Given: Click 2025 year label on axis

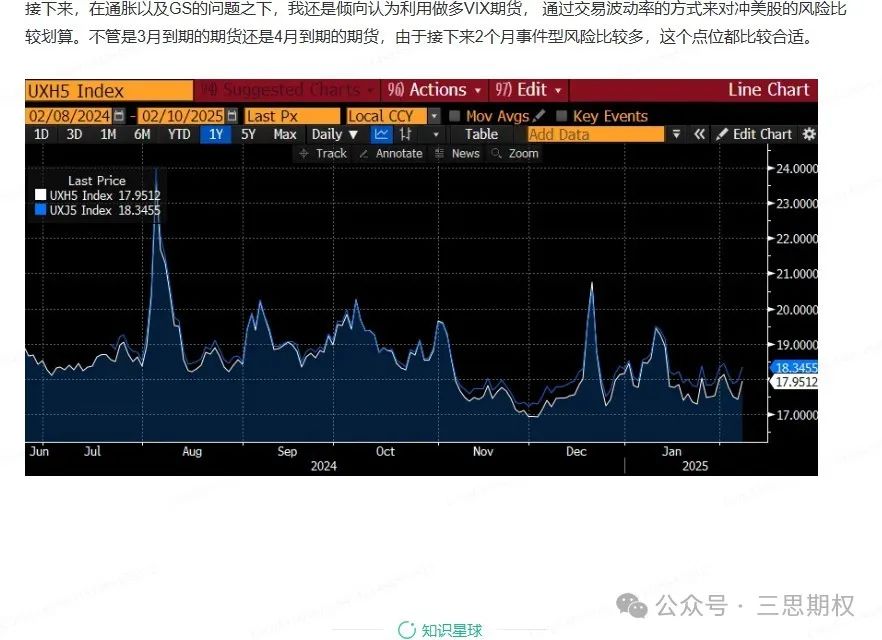Looking at the screenshot, I should coord(695,466).
